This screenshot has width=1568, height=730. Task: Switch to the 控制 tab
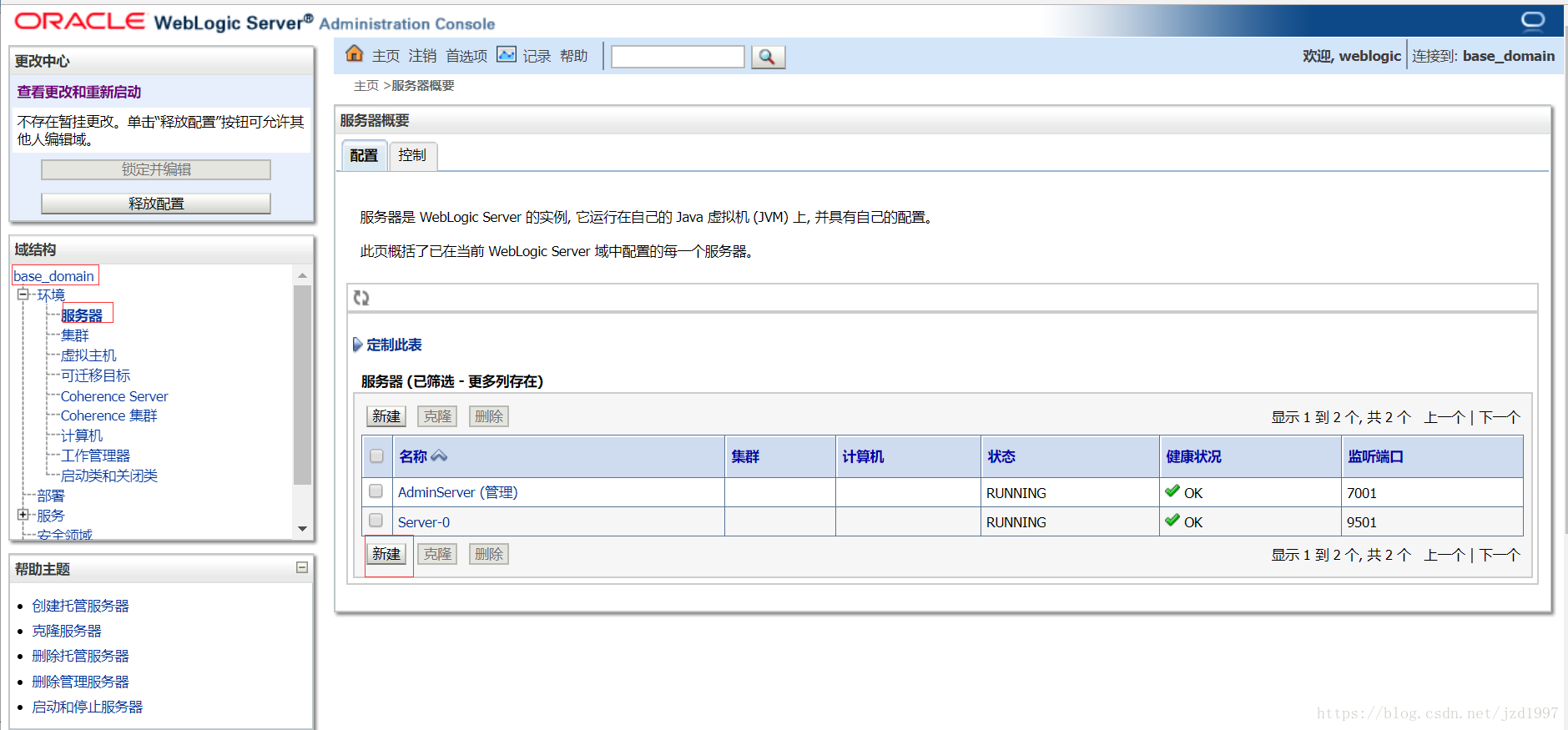point(412,155)
